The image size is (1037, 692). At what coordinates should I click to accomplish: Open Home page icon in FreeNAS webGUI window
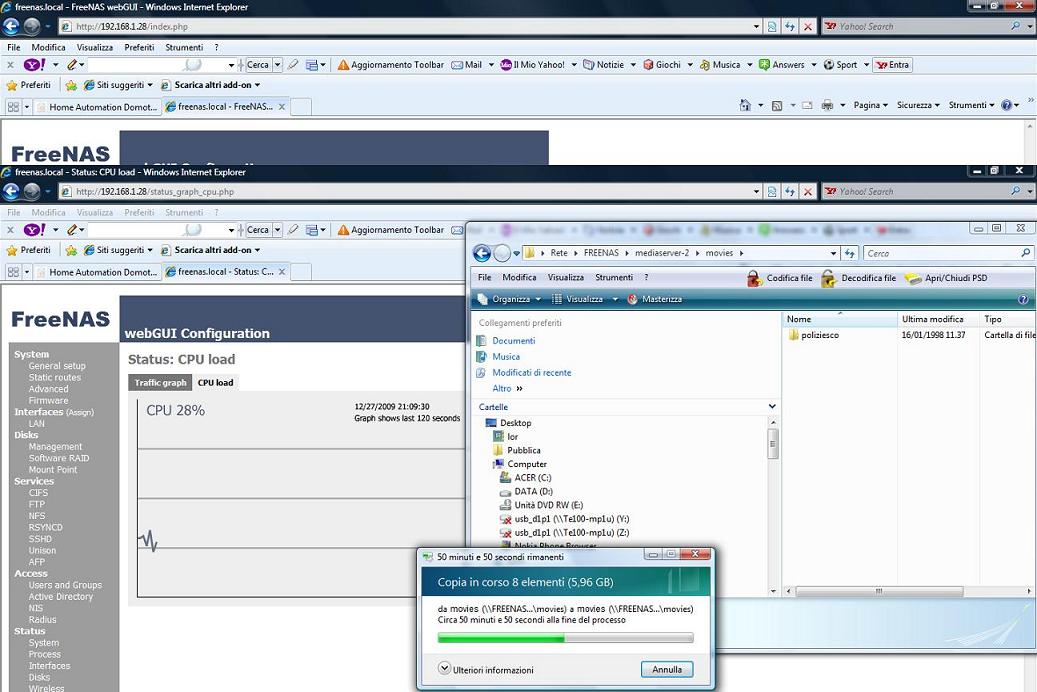(x=745, y=105)
